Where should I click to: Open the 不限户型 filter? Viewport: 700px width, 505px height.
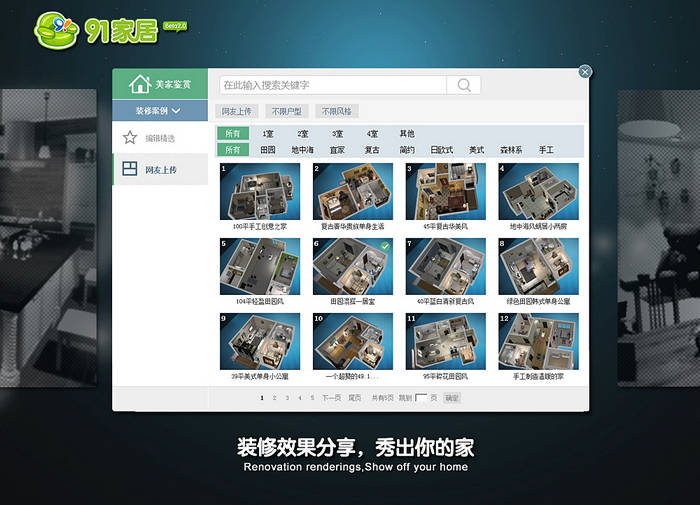(x=287, y=111)
